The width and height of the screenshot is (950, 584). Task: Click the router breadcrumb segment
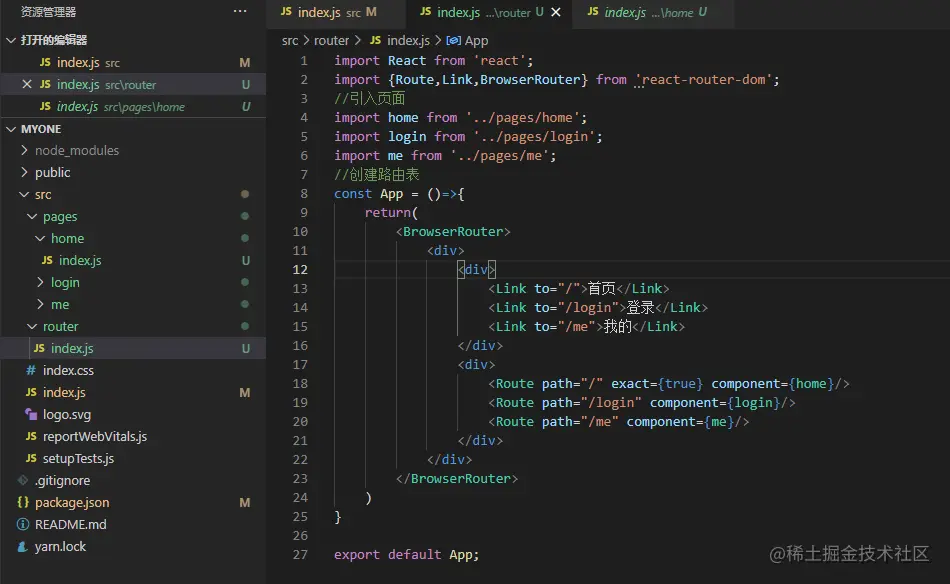point(331,41)
